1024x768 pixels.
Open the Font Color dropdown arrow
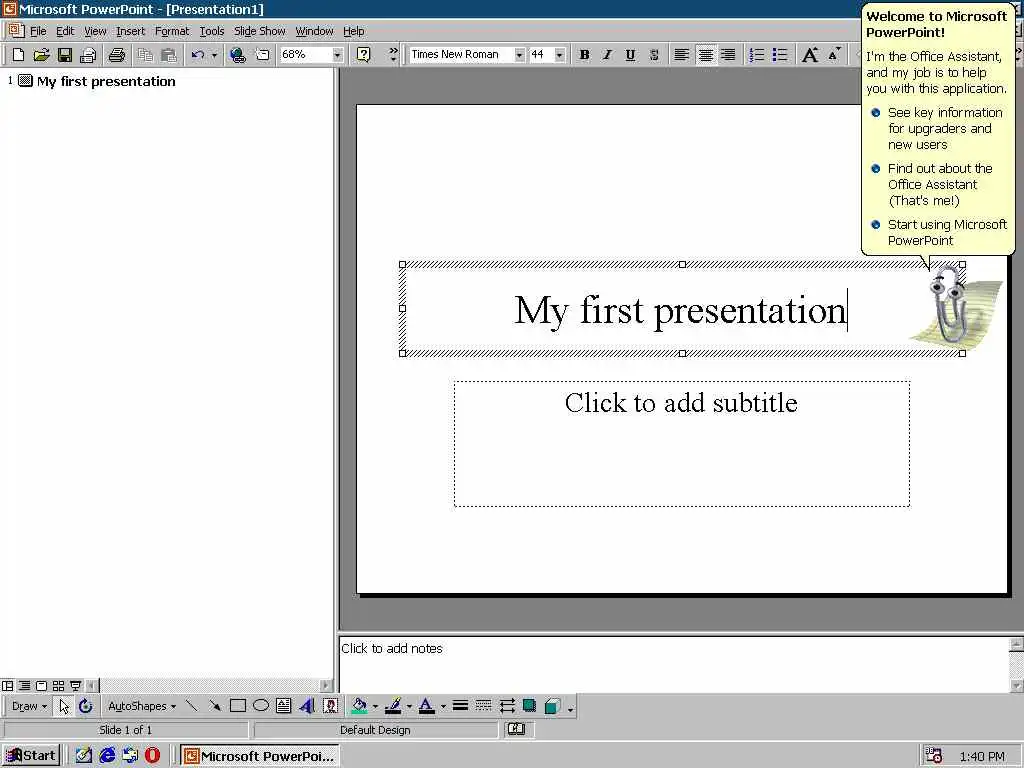[443, 706]
